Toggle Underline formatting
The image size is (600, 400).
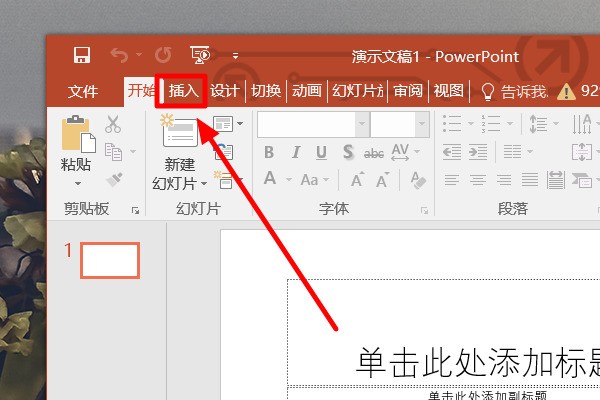point(321,153)
